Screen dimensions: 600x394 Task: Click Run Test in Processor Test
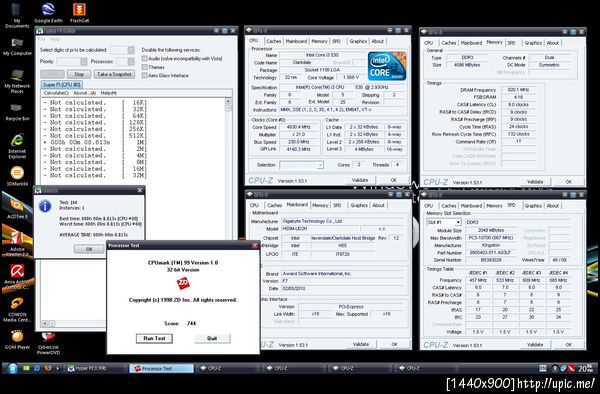point(154,338)
